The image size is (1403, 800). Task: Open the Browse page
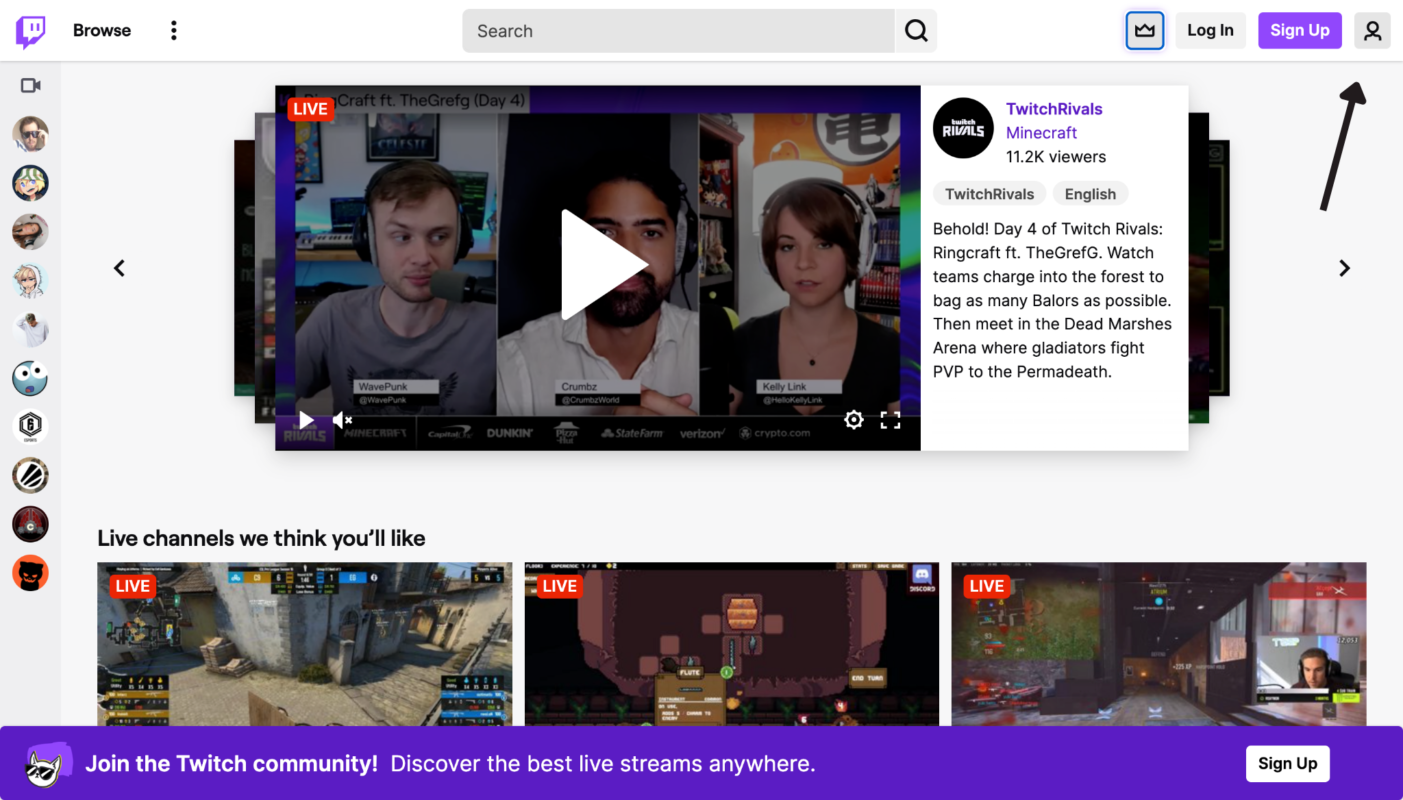pos(102,31)
